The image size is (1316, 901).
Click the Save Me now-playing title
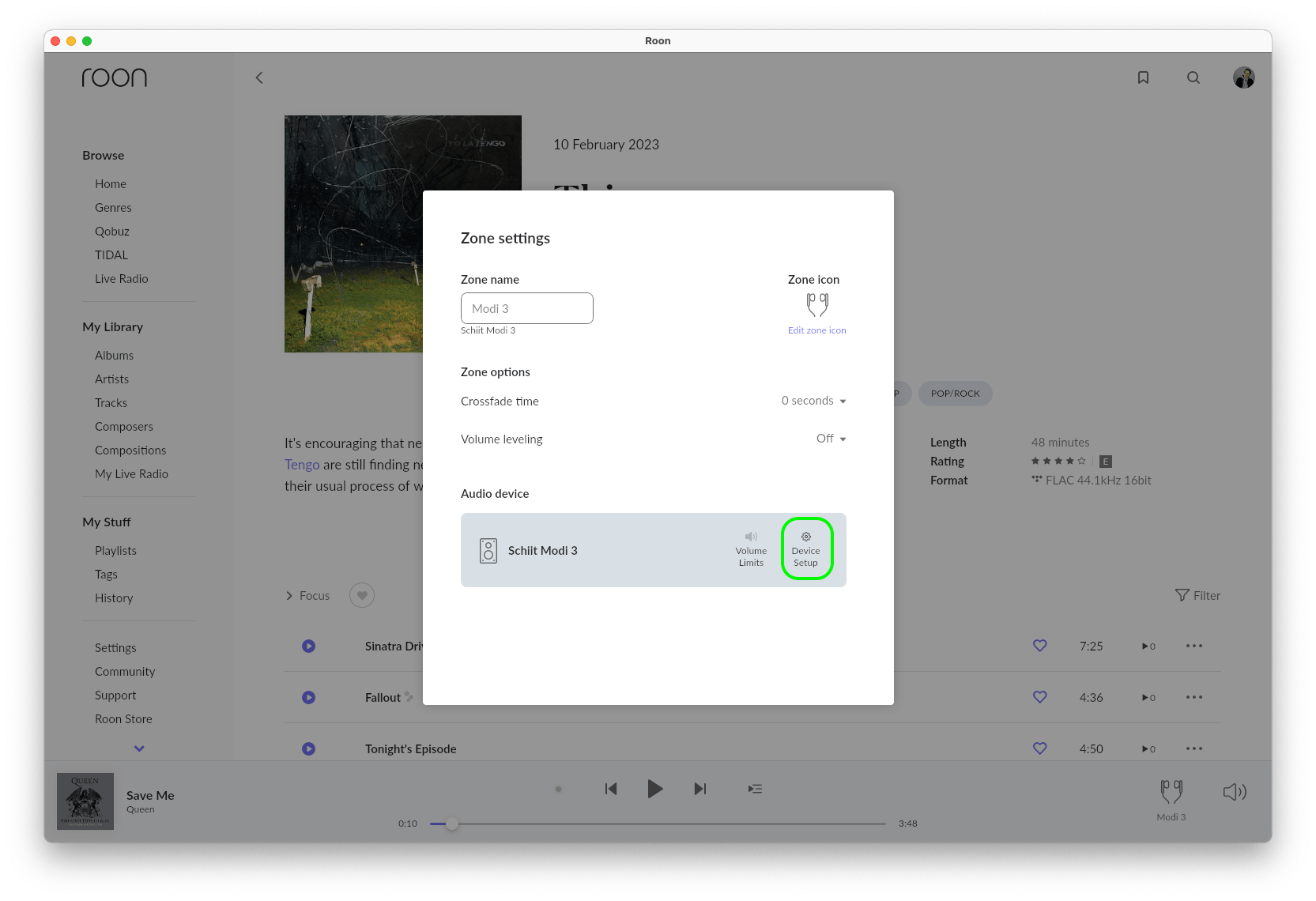(150, 796)
